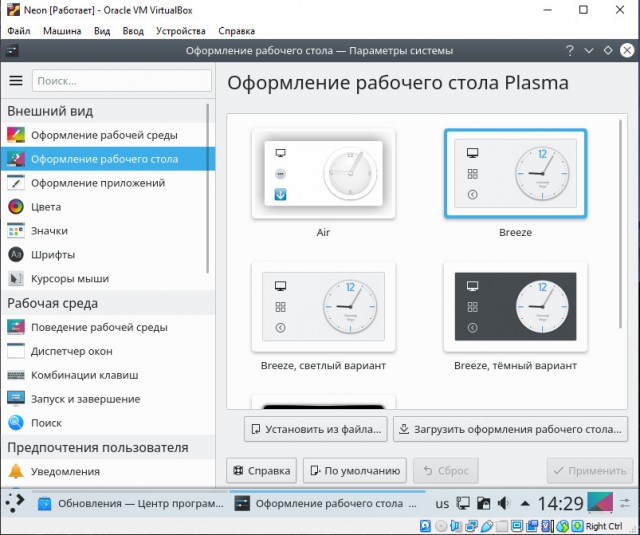Click the VirtualBox USB status icon
This screenshot has width=640, height=535.
pos(487,526)
